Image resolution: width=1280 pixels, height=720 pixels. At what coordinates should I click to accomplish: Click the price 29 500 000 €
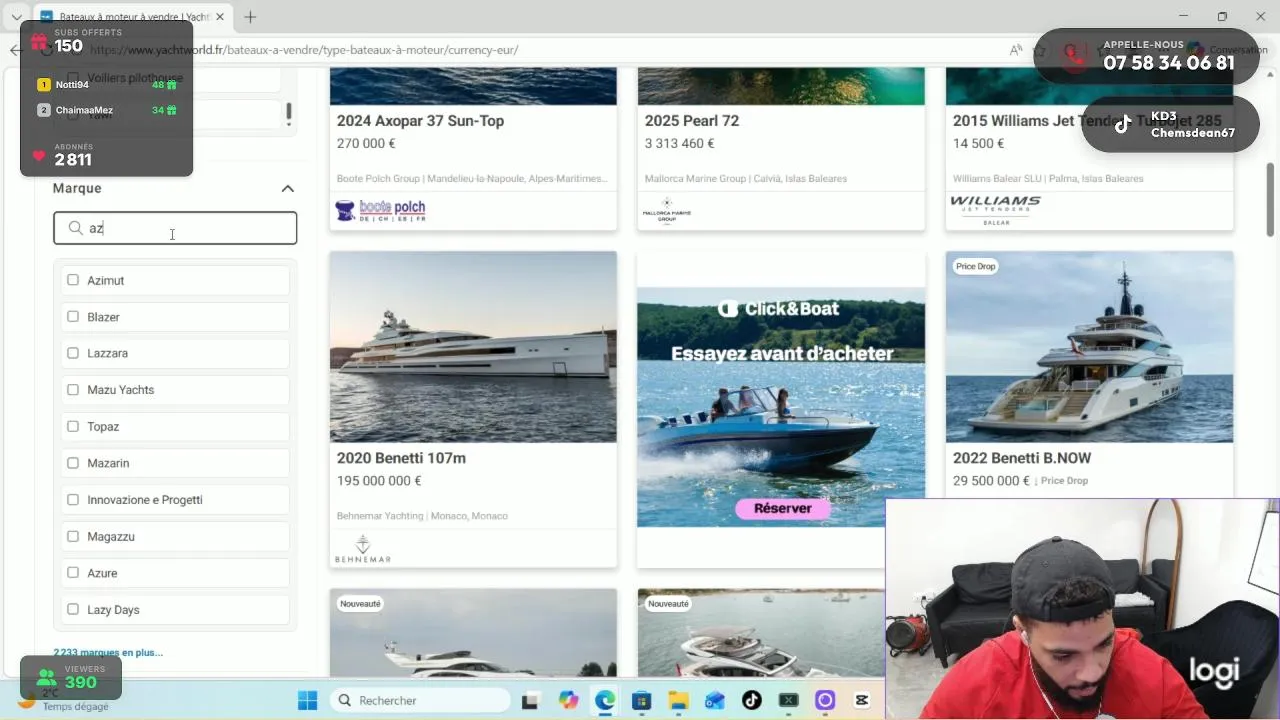click(991, 481)
